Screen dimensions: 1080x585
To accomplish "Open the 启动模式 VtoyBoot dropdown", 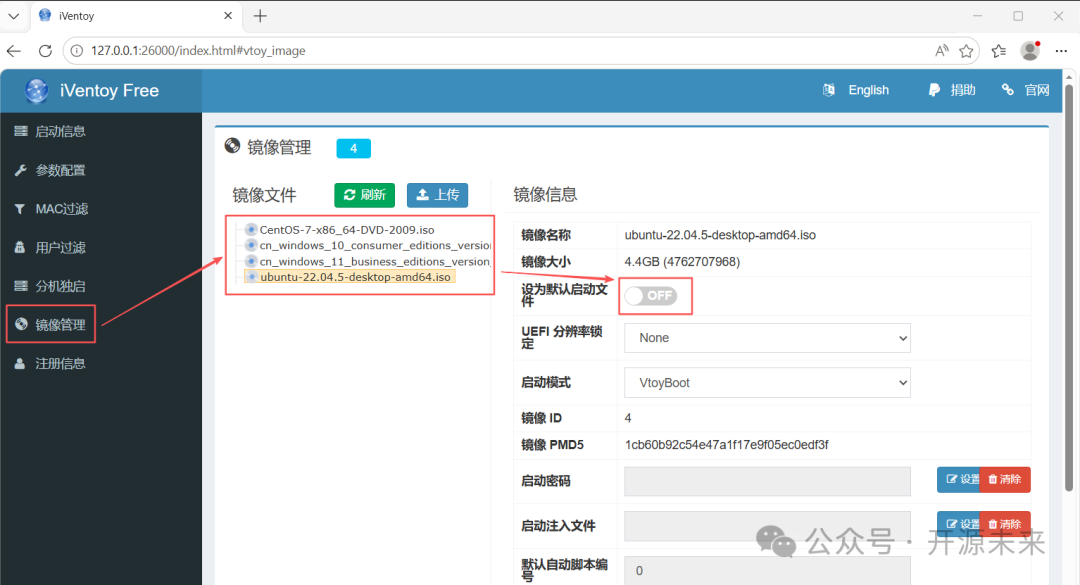I will (x=767, y=382).
